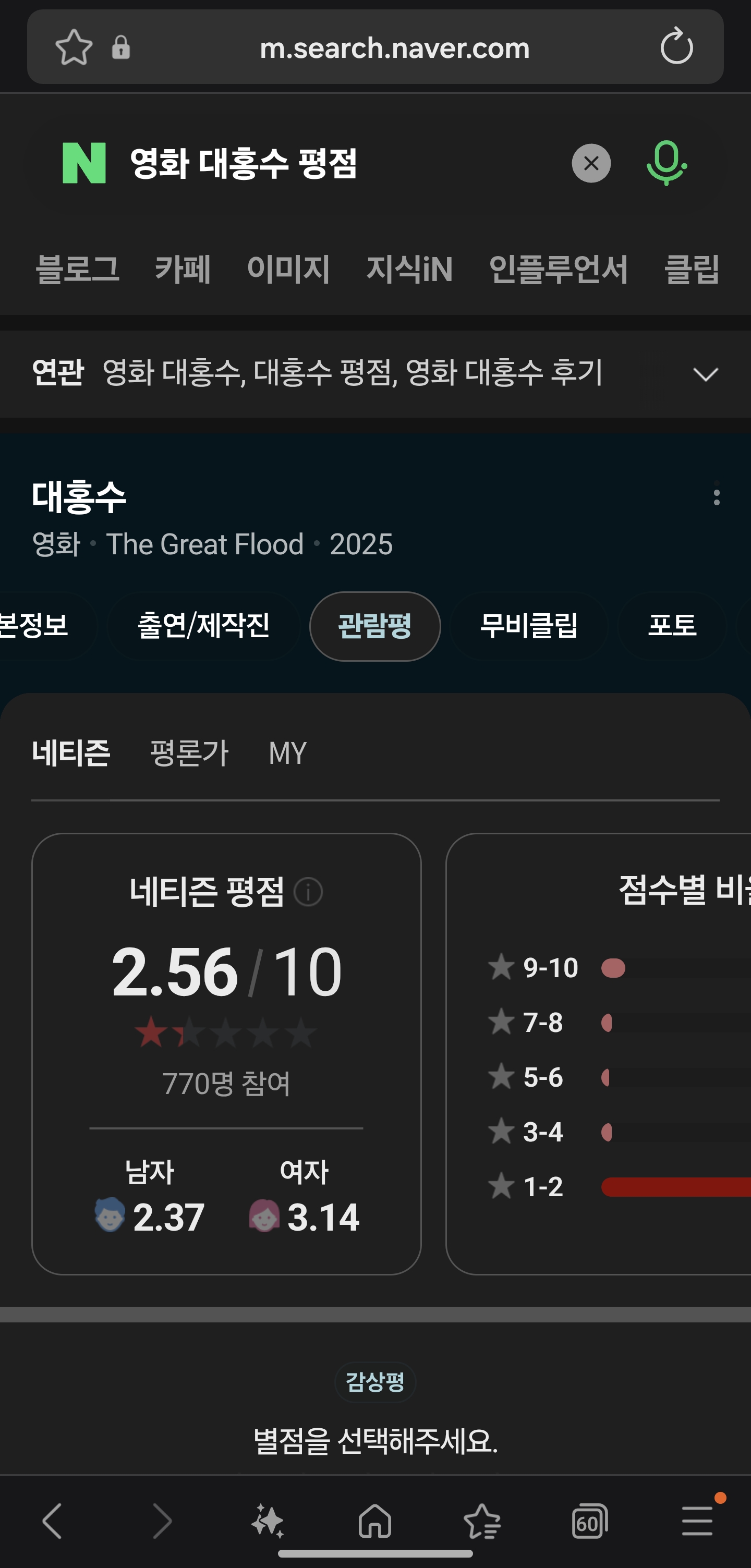Start voice search with the microphone icon
The image size is (751, 1568).
(666, 163)
